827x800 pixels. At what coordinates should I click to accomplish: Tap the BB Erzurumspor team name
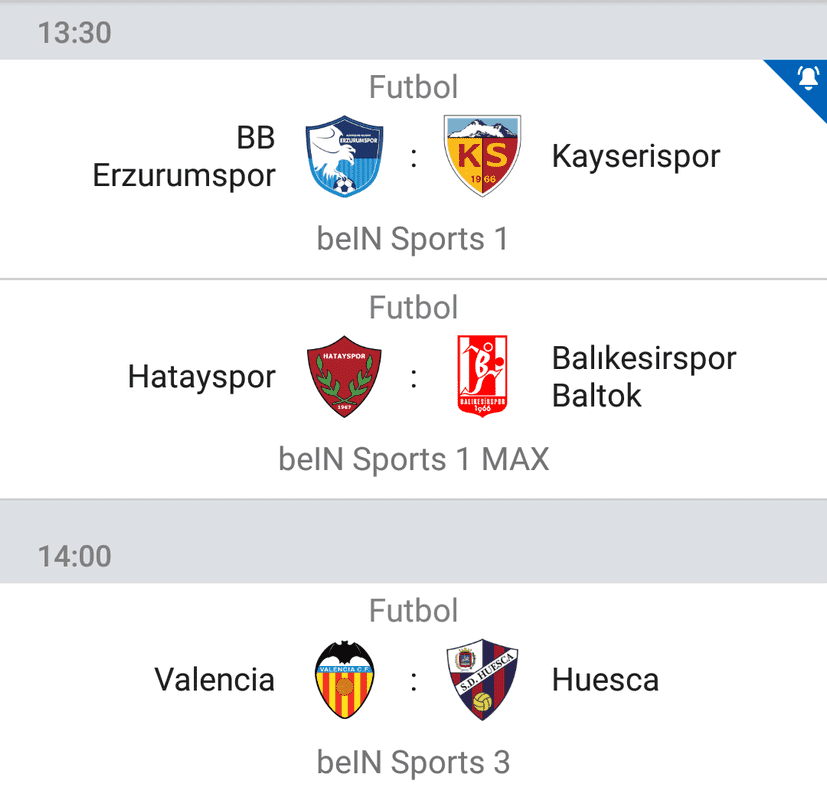pyautogui.click(x=184, y=157)
